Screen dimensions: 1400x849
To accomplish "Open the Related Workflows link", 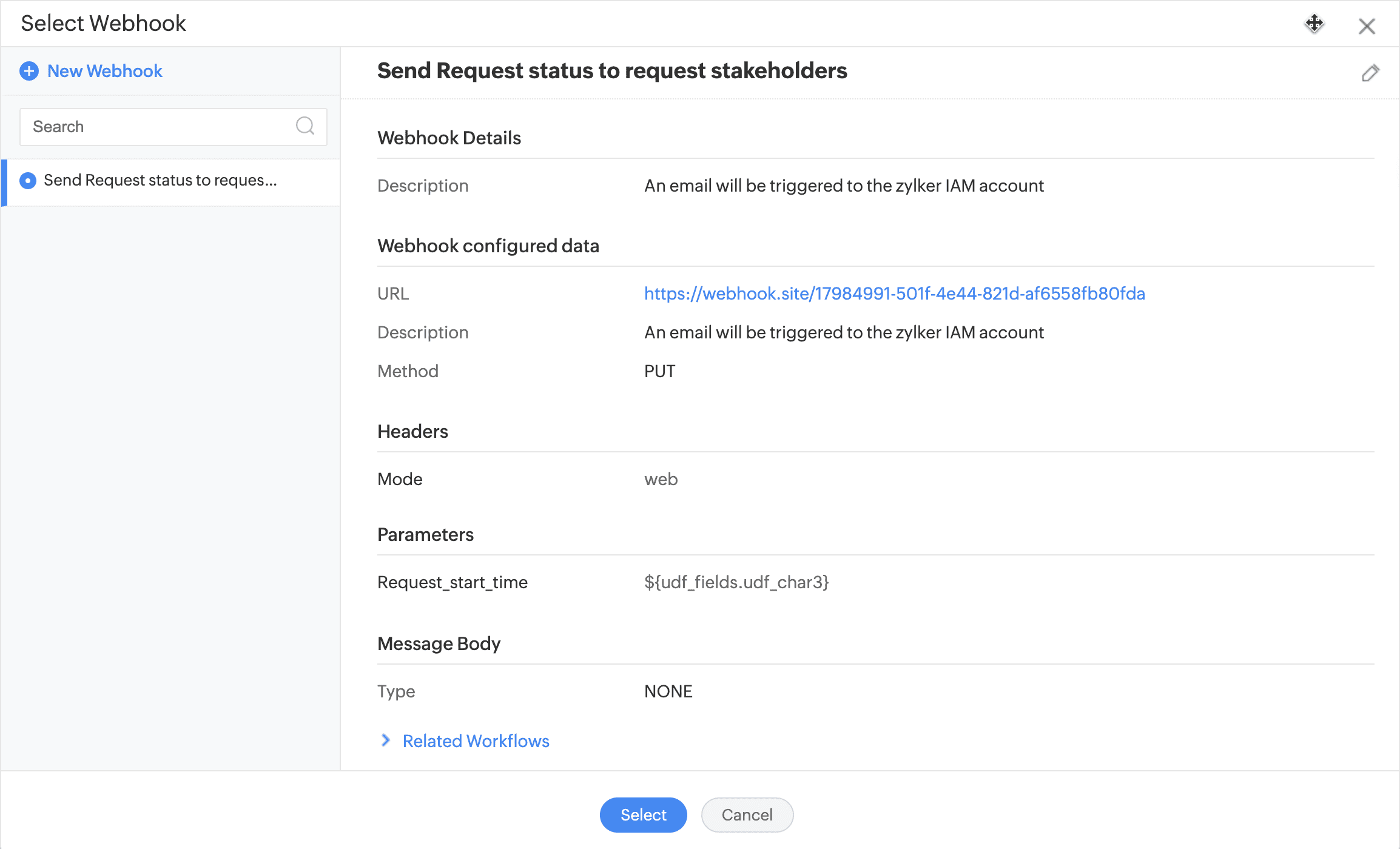I will click(x=476, y=741).
